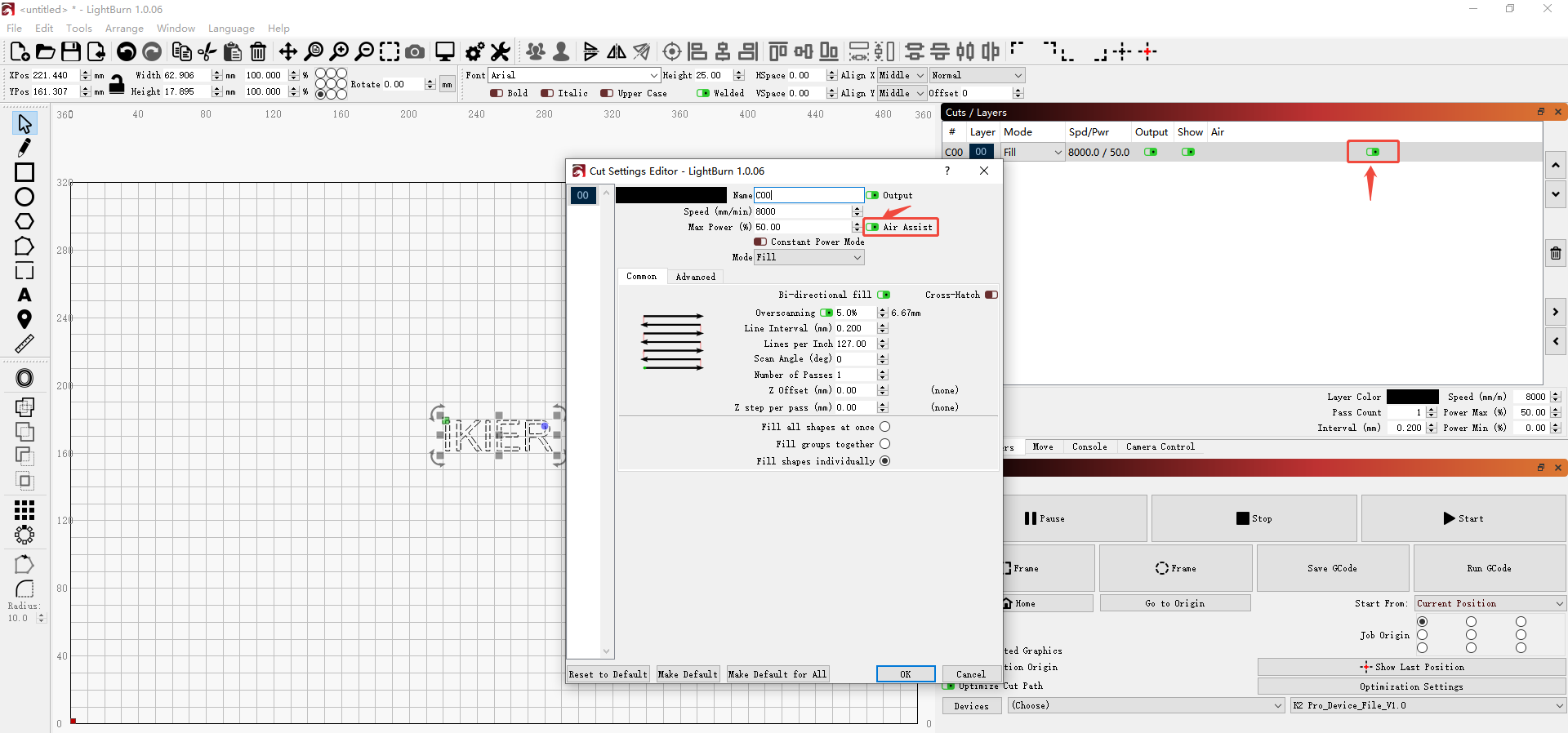Click the Camera capture icon
Viewport: 1568px width, 733px height.
point(415,51)
